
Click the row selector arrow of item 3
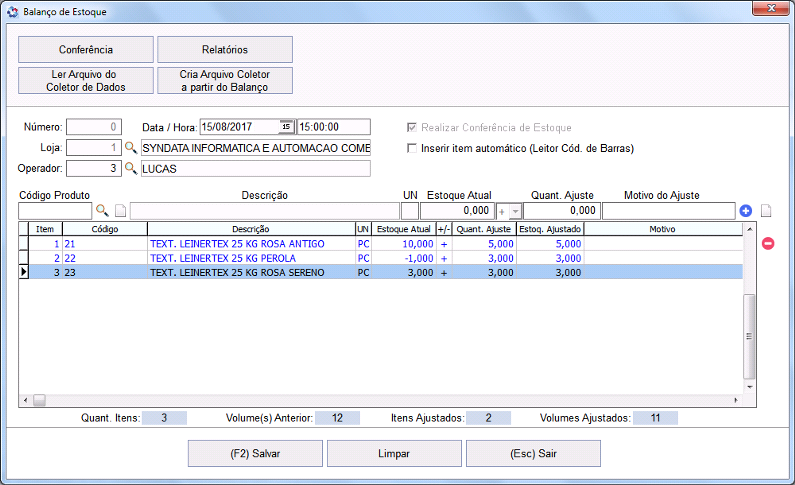click(23, 272)
